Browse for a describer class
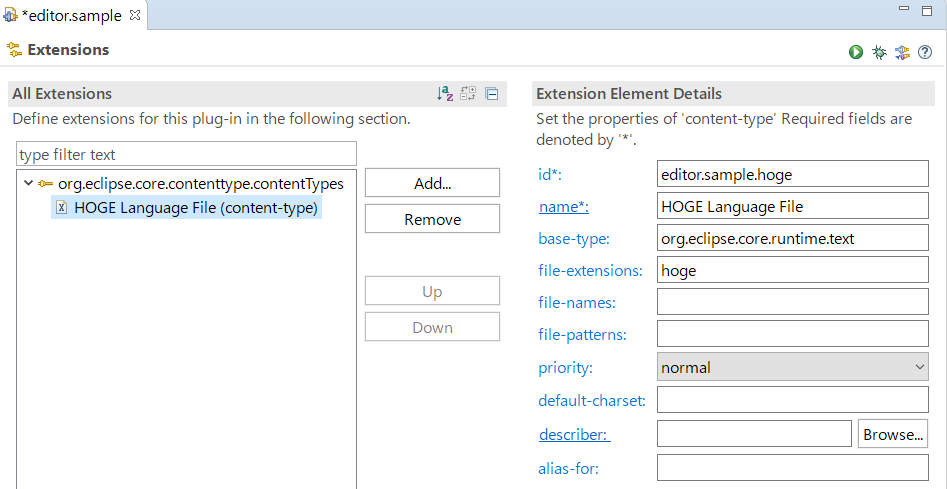The image size is (947, 489). point(892,434)
